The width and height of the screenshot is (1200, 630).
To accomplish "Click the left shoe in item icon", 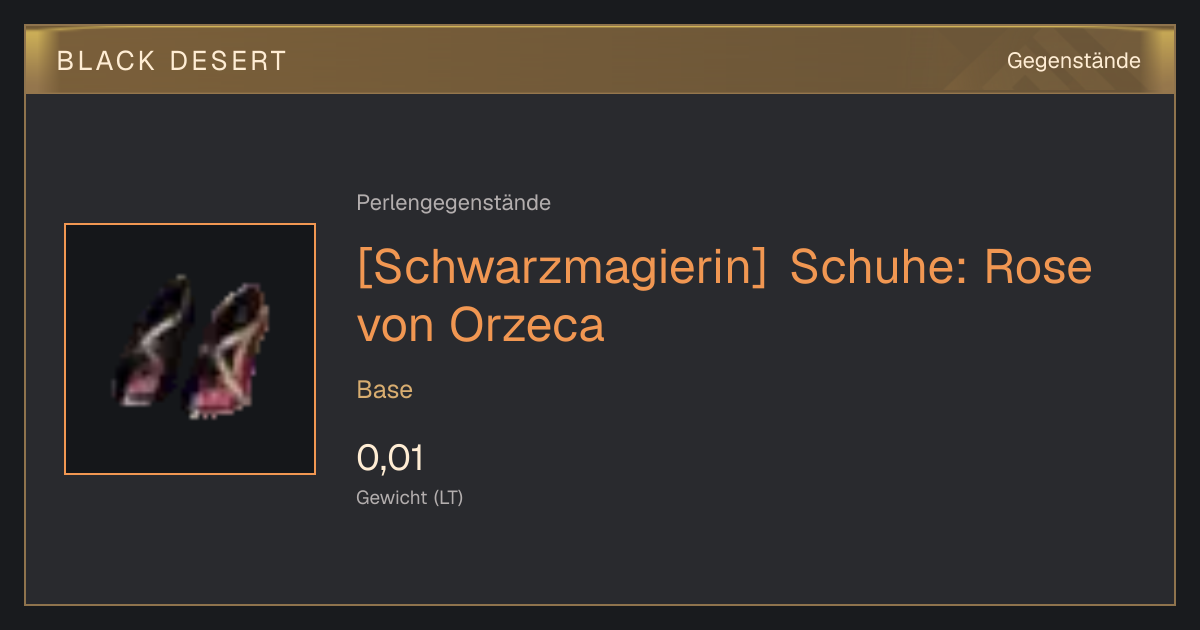I will pos(152,340).
